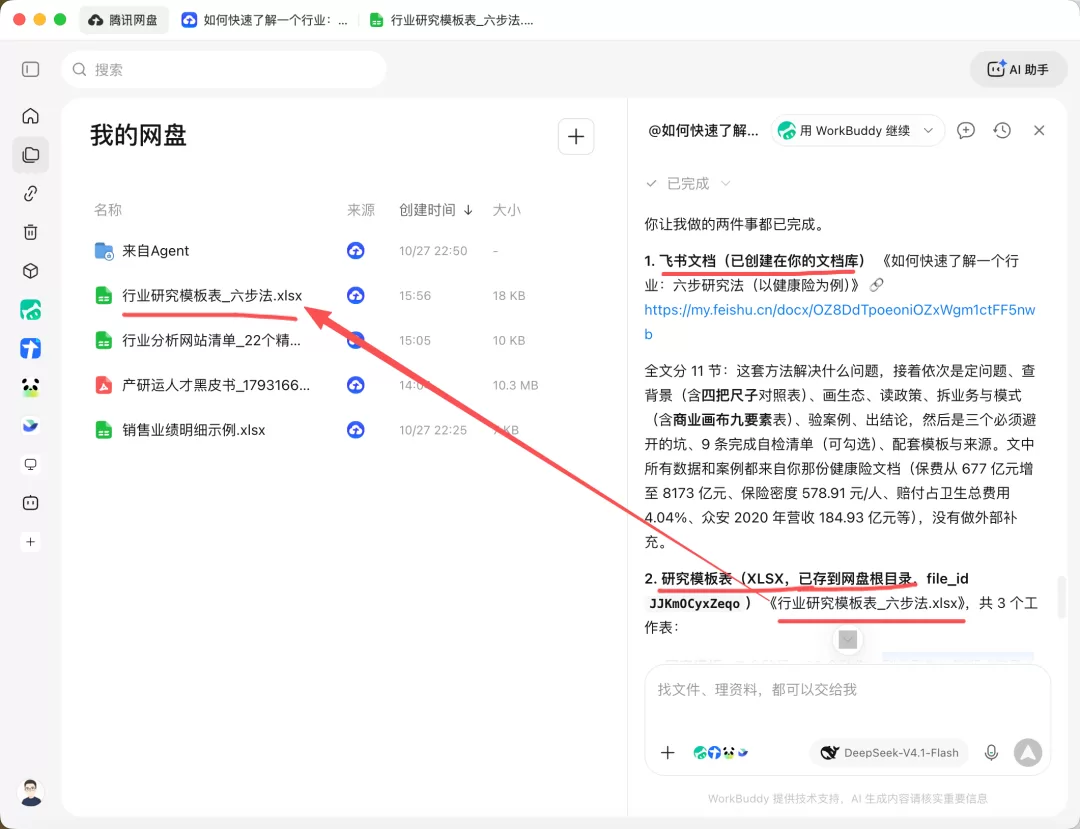Open the green pig app icon in sidebar
This screenshot has width=1080, height=829.
[x=30, y=310]
